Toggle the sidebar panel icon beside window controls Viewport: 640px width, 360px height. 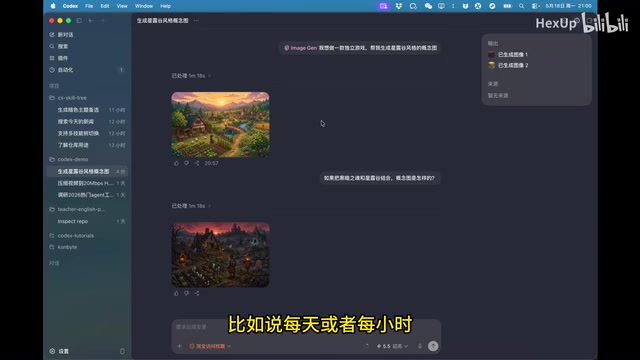click(79, 20)
